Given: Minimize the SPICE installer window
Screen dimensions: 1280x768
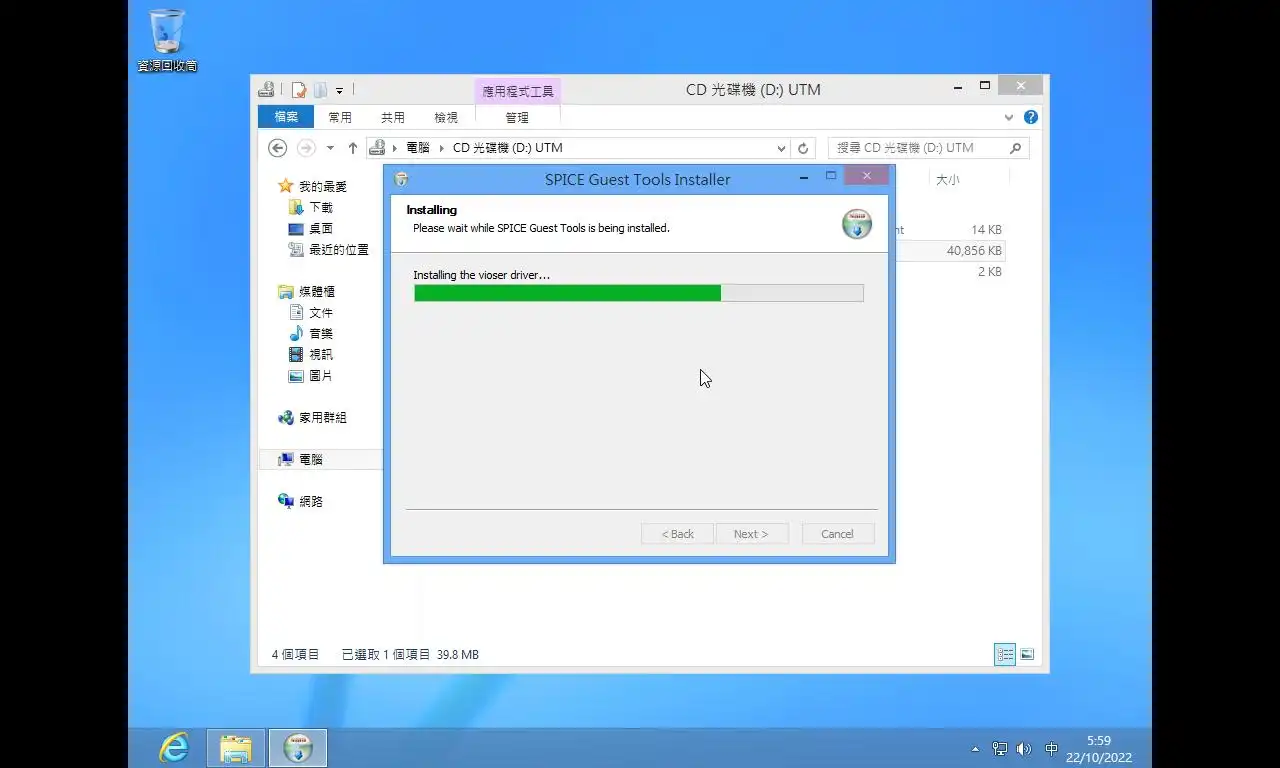Looking at the screenshot, I should pos(804,177).
